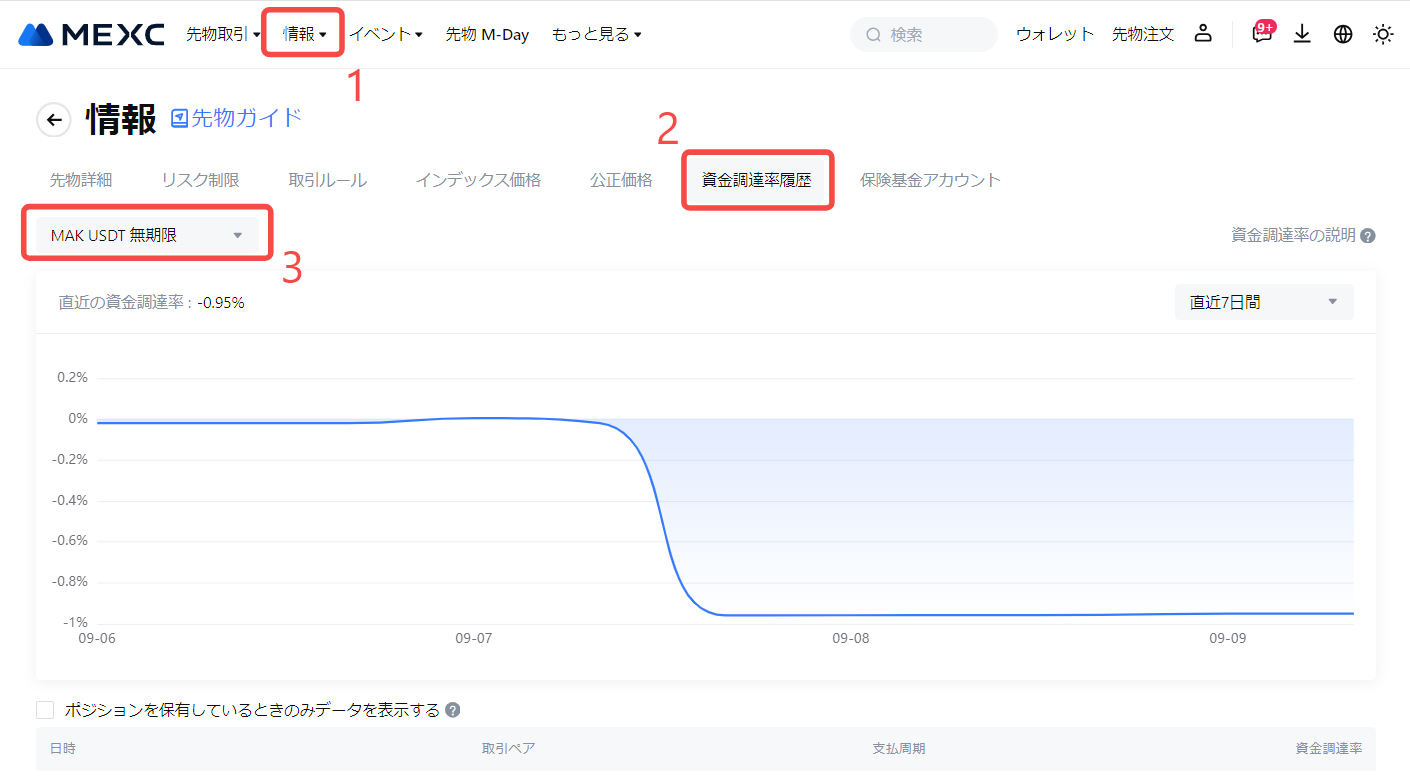
Task: Open the 先物ガイド link
Action: coord(236,118)
